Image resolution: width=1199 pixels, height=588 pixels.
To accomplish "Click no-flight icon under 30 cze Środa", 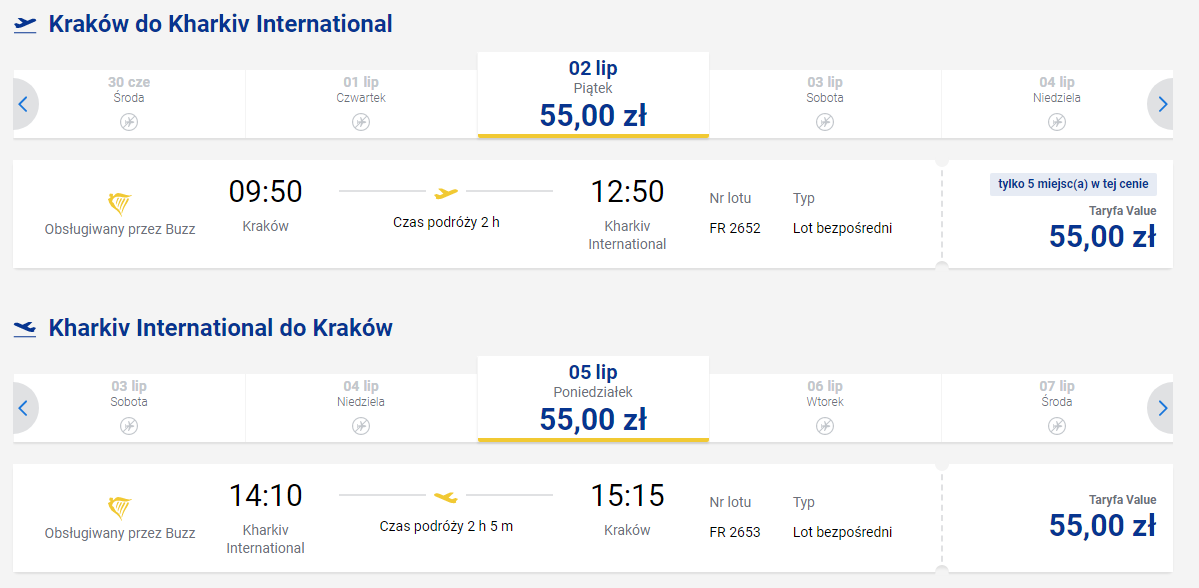I will click(x=129, y=122).
